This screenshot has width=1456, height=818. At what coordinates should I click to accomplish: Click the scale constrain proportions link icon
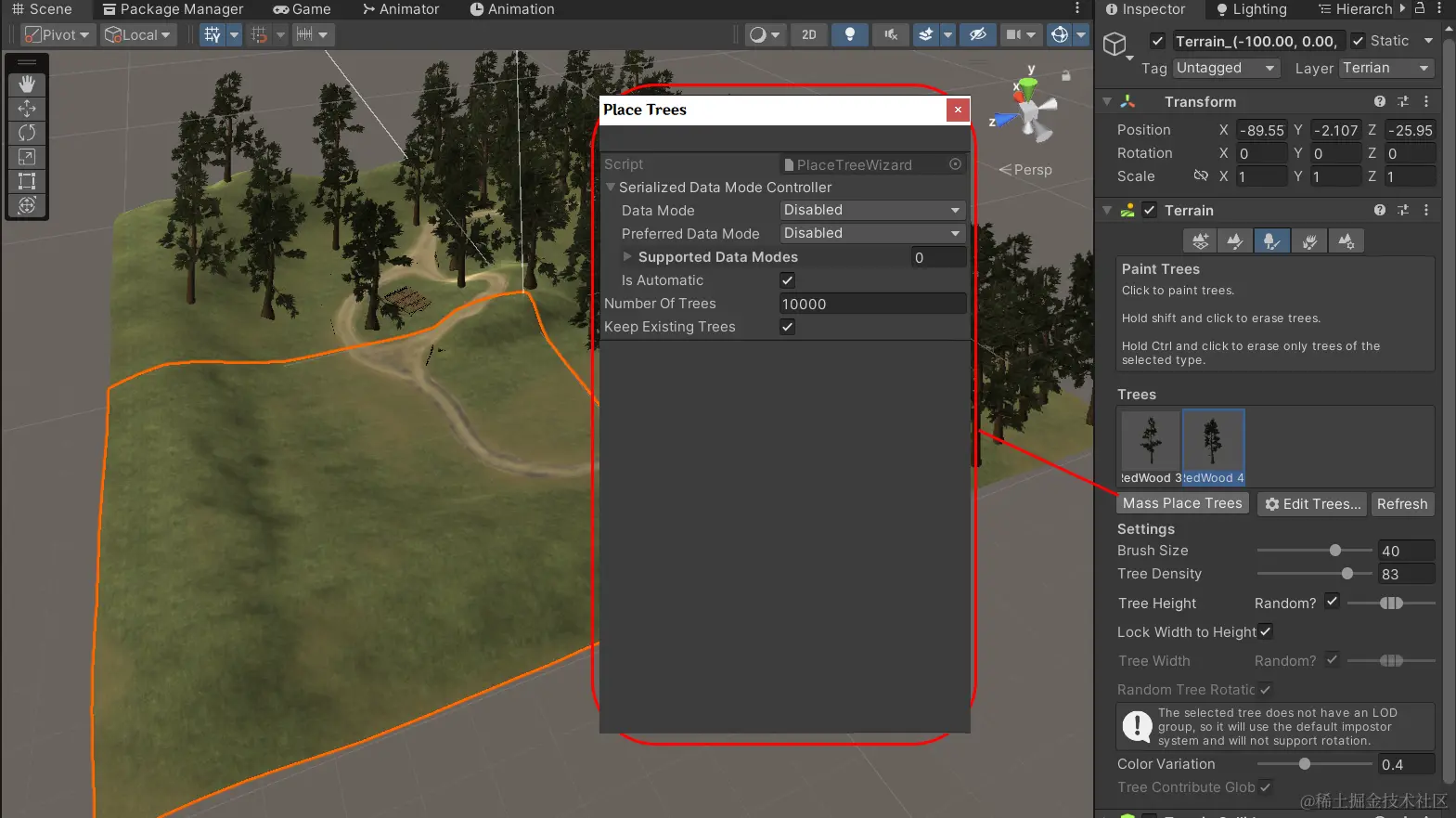coord(1201,175)
